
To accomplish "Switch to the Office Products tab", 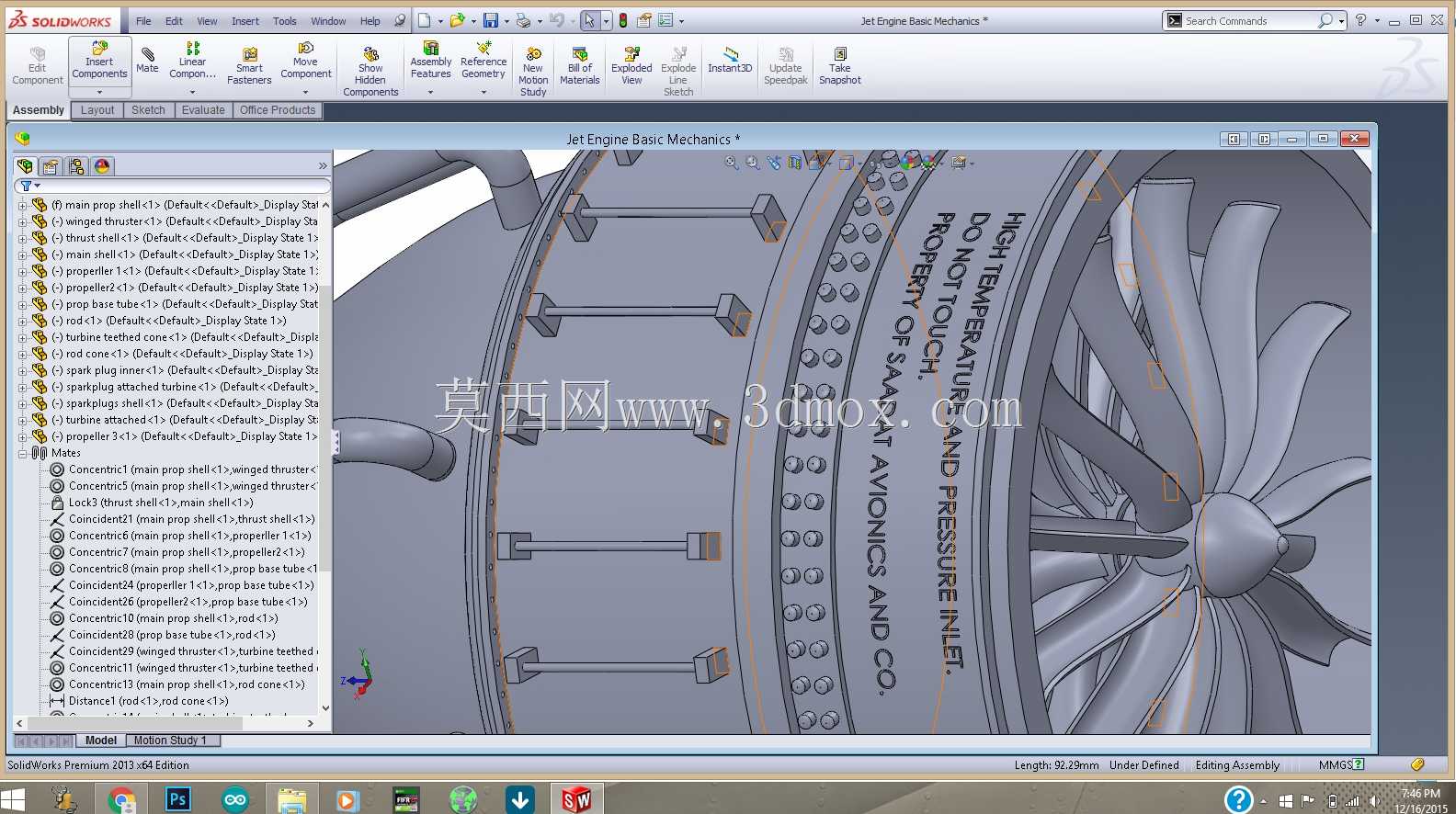I will pyautogui.click(x=278, y=110).
